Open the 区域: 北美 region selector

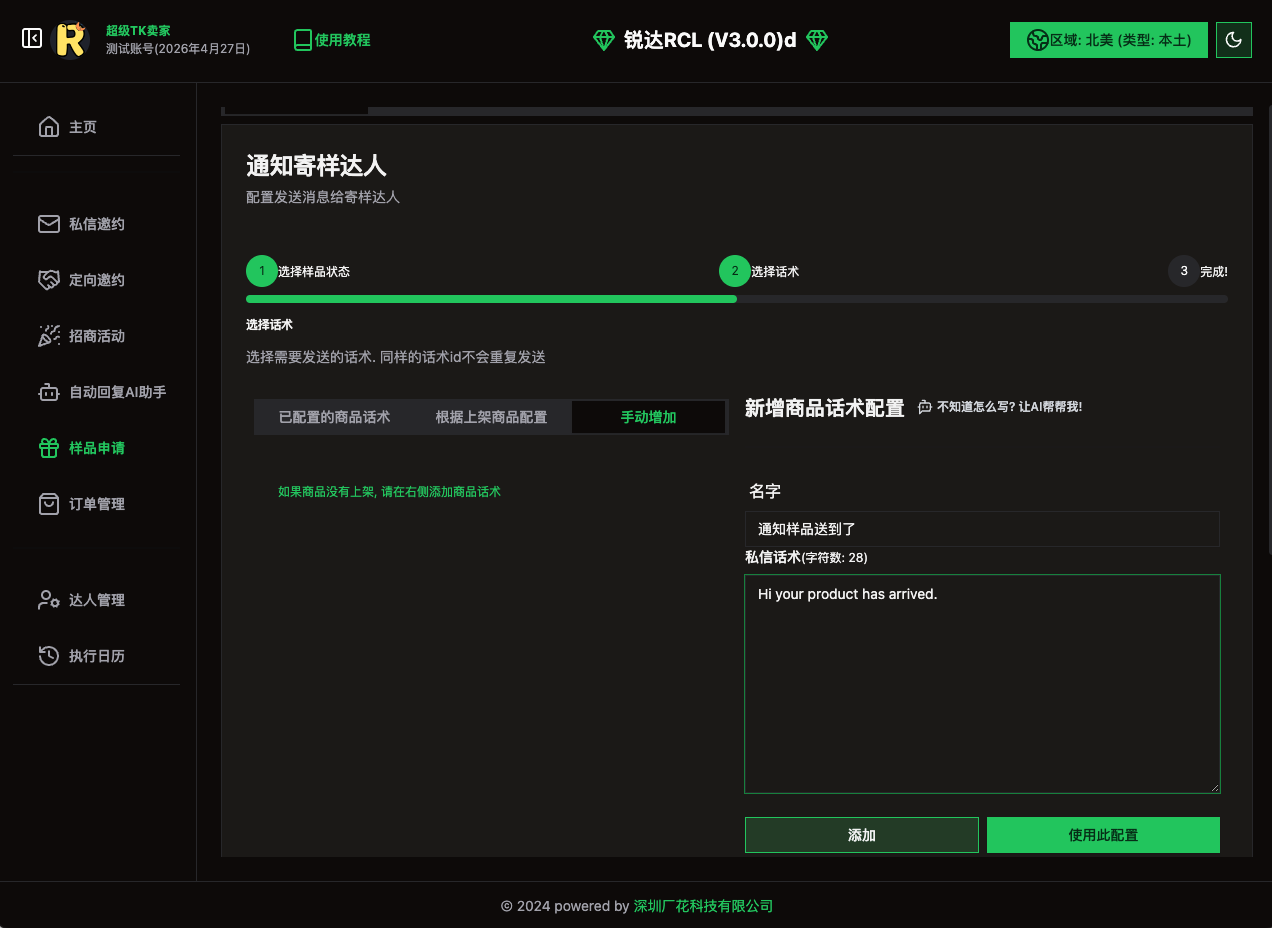[x=1108, y=40]
